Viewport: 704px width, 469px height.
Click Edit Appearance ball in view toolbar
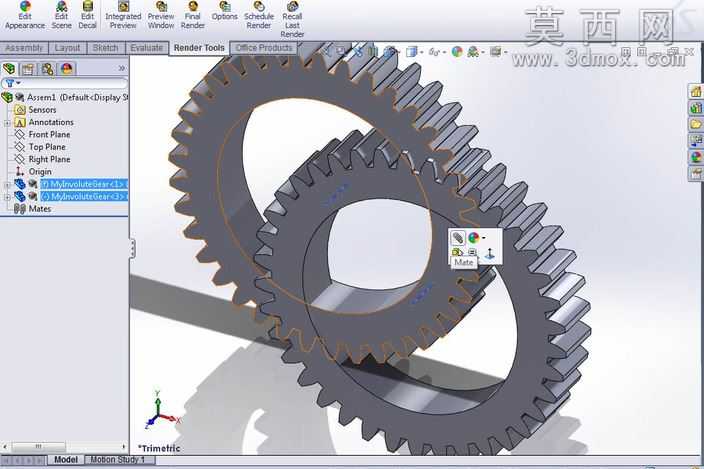[457, 52]
